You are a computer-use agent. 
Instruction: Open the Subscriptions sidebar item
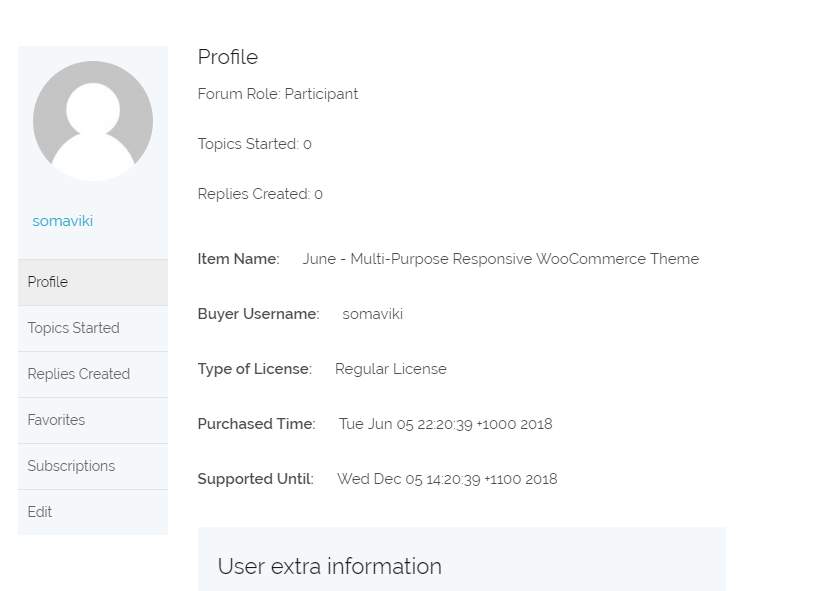(93, 466)
